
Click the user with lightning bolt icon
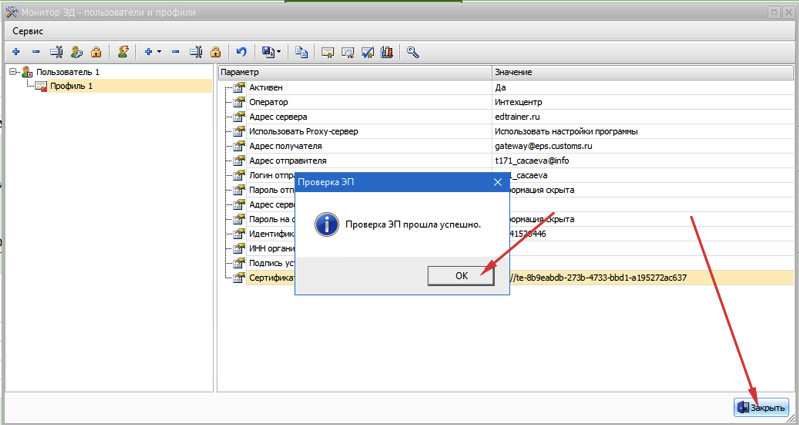pyautogui.click(x=123, y=52)
